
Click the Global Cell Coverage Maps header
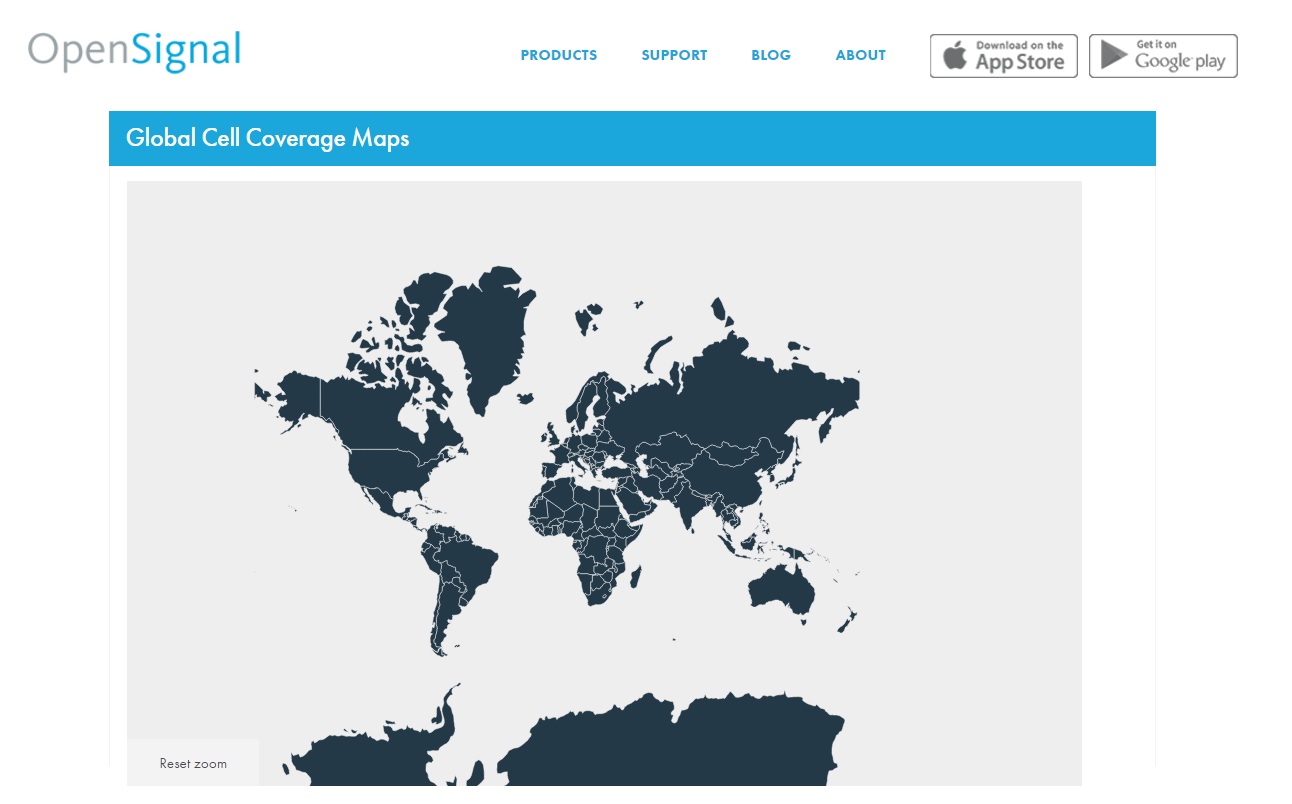(x=268, y=139)
